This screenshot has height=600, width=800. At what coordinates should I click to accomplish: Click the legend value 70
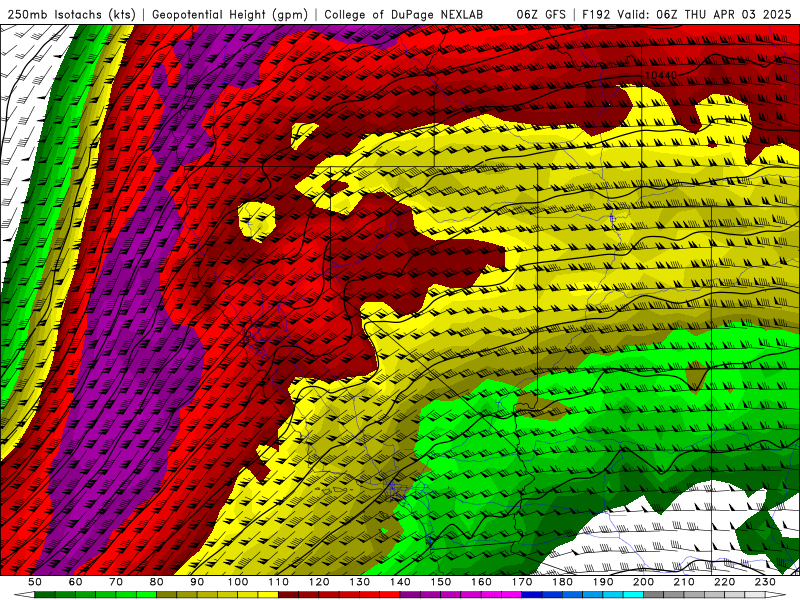click(116, 582)
